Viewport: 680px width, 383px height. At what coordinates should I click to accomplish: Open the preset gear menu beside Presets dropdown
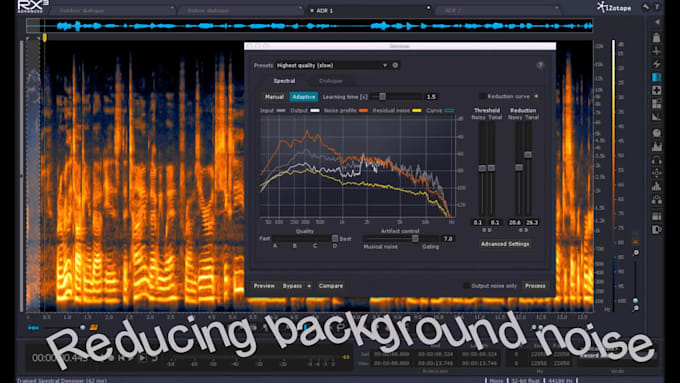396,65
